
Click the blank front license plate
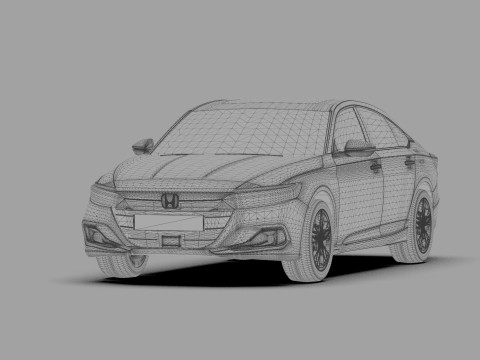click(169, 222)
